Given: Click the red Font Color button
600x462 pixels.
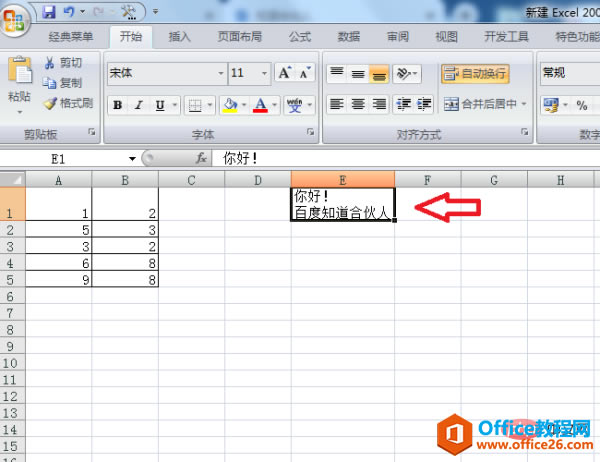Looking at the screenshot, I should [x=260, y=105].
